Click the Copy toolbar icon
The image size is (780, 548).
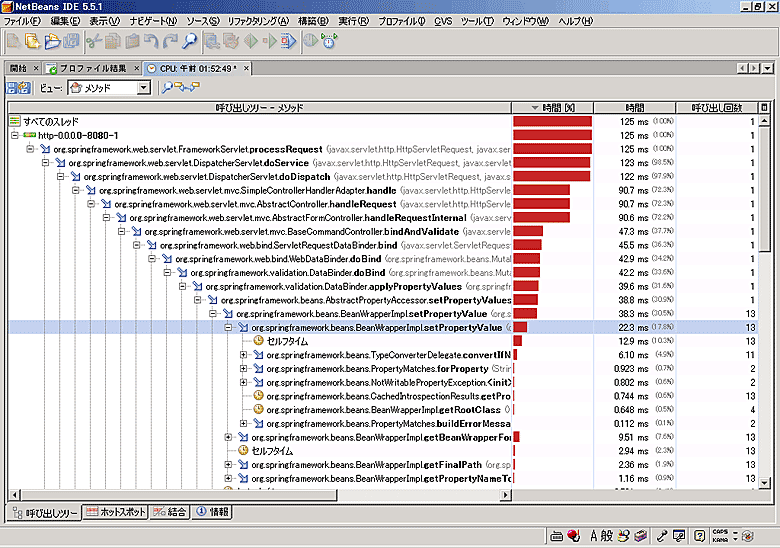pos(112,41)
